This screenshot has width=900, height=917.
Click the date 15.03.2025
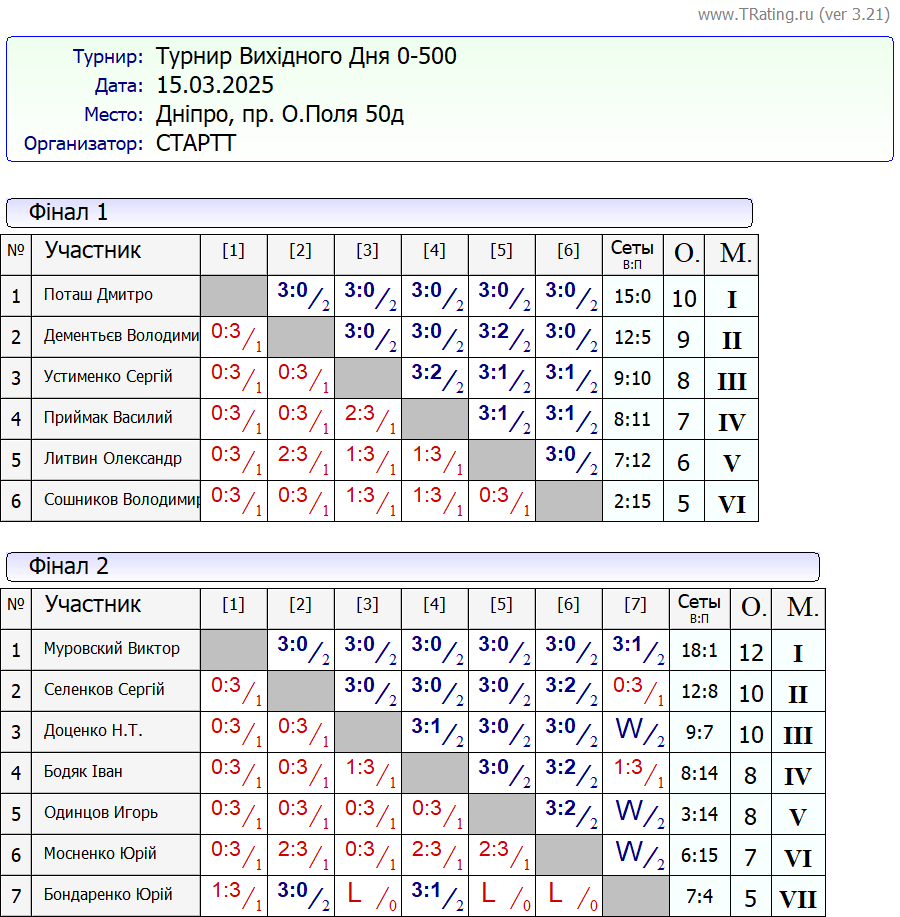click(x=215, y=85)
